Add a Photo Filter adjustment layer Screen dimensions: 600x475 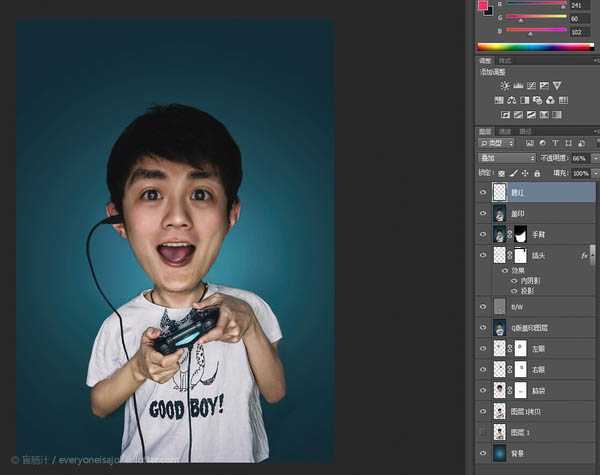[538, 100]
